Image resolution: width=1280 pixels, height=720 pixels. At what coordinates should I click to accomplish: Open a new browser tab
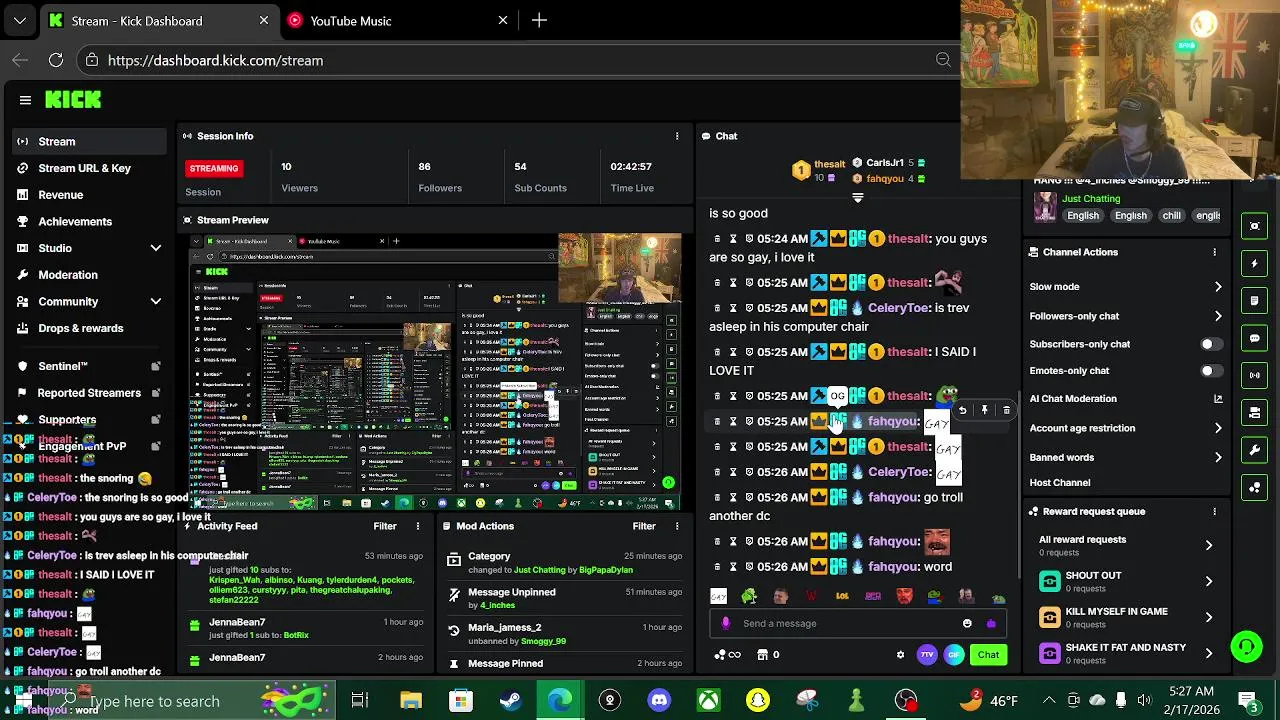[x=539, y=20]
